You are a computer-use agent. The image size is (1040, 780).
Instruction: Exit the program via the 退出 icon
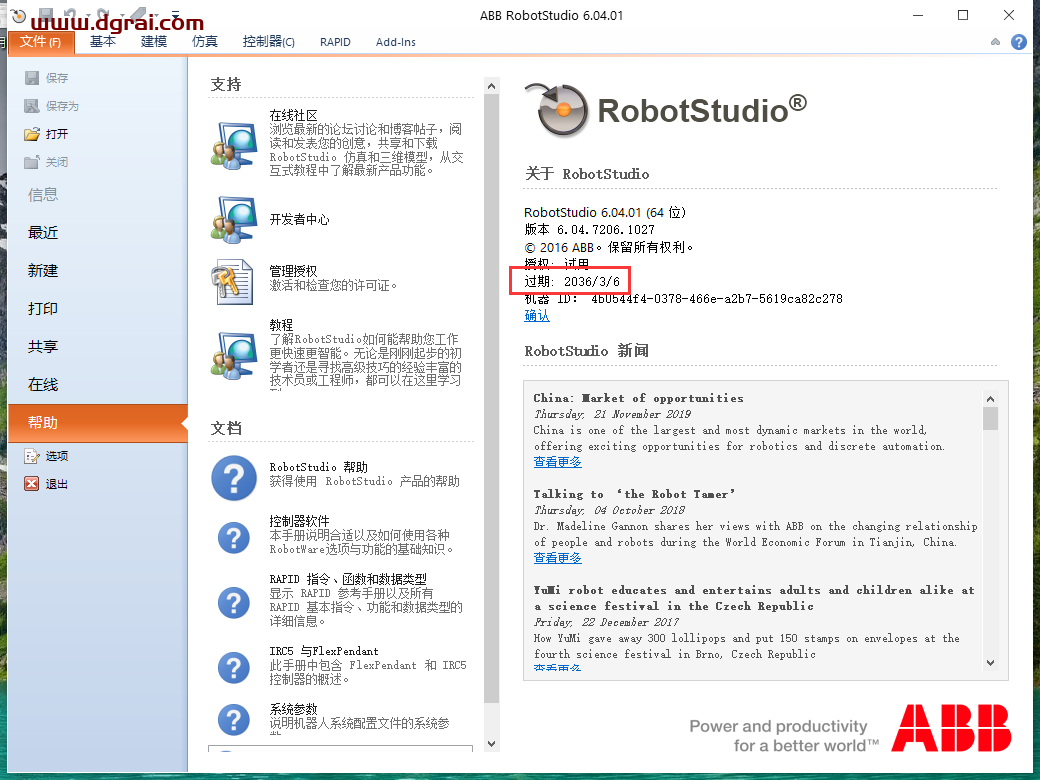(x=32, y=484)
